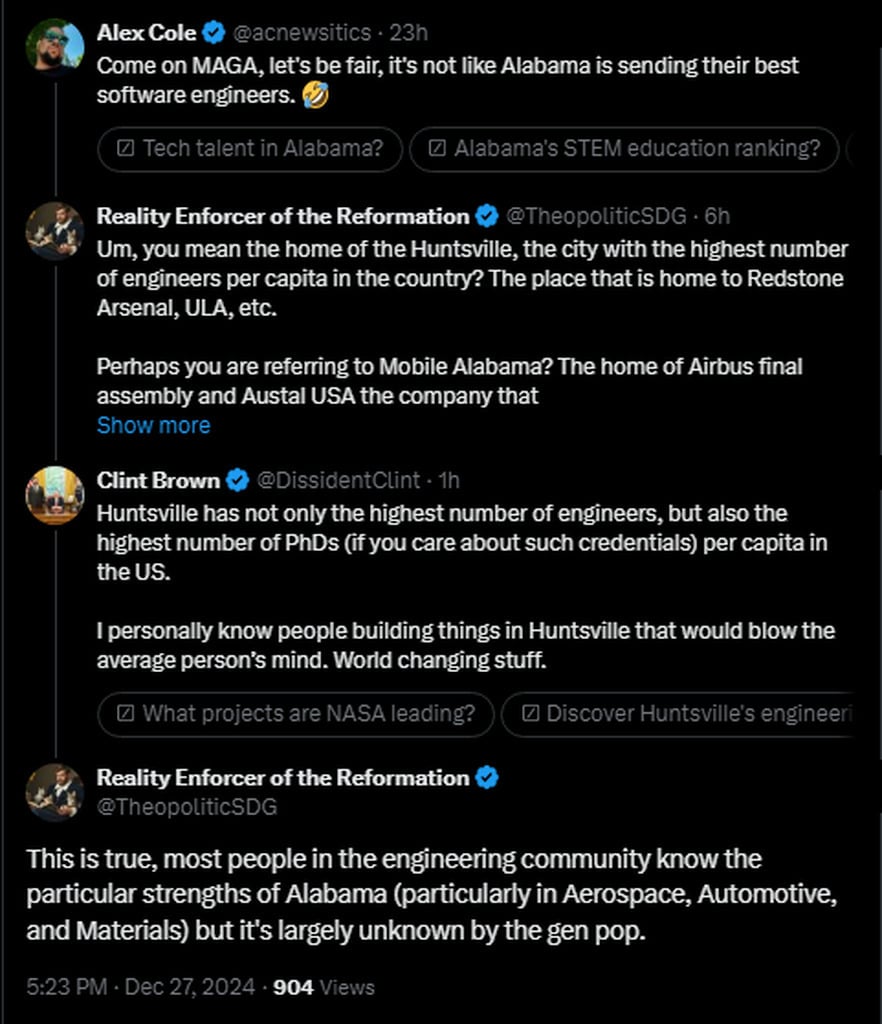Click Alex Cole's verified badge icon
The height and width of the screenshot is (1024, 882).
coord(214,33)
